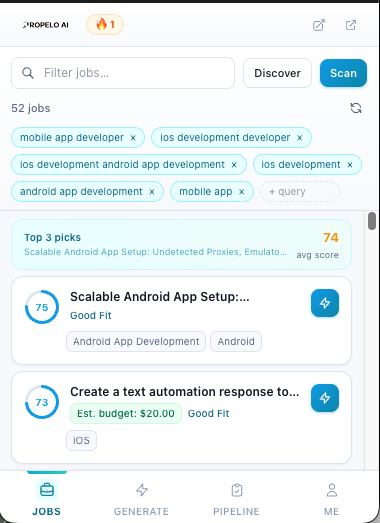Click the '52 jobs' count text

point(31,108)
